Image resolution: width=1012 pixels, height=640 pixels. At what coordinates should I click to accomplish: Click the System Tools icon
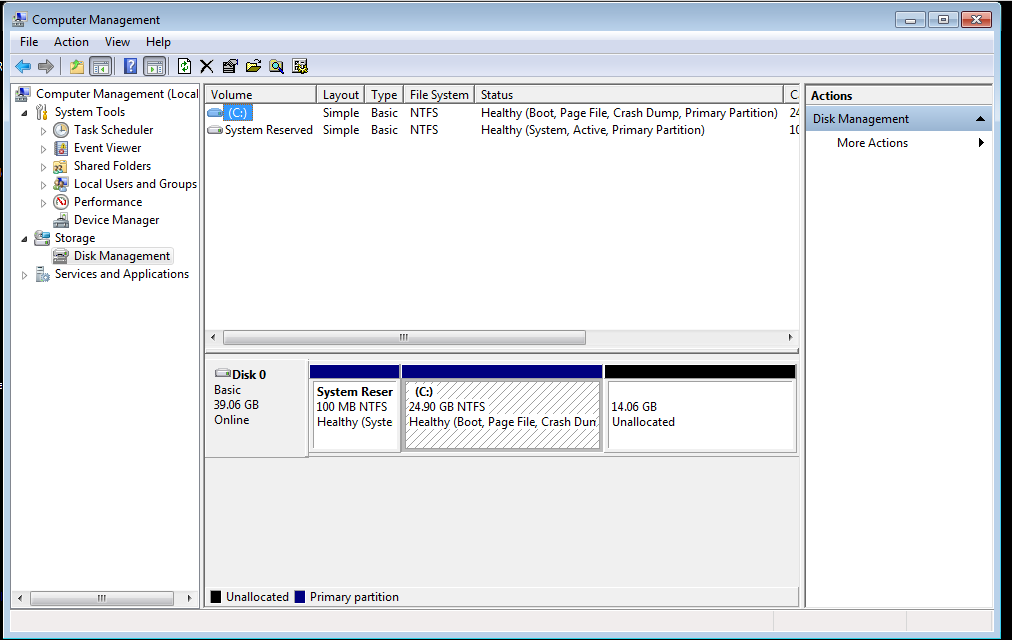point(42,112)
